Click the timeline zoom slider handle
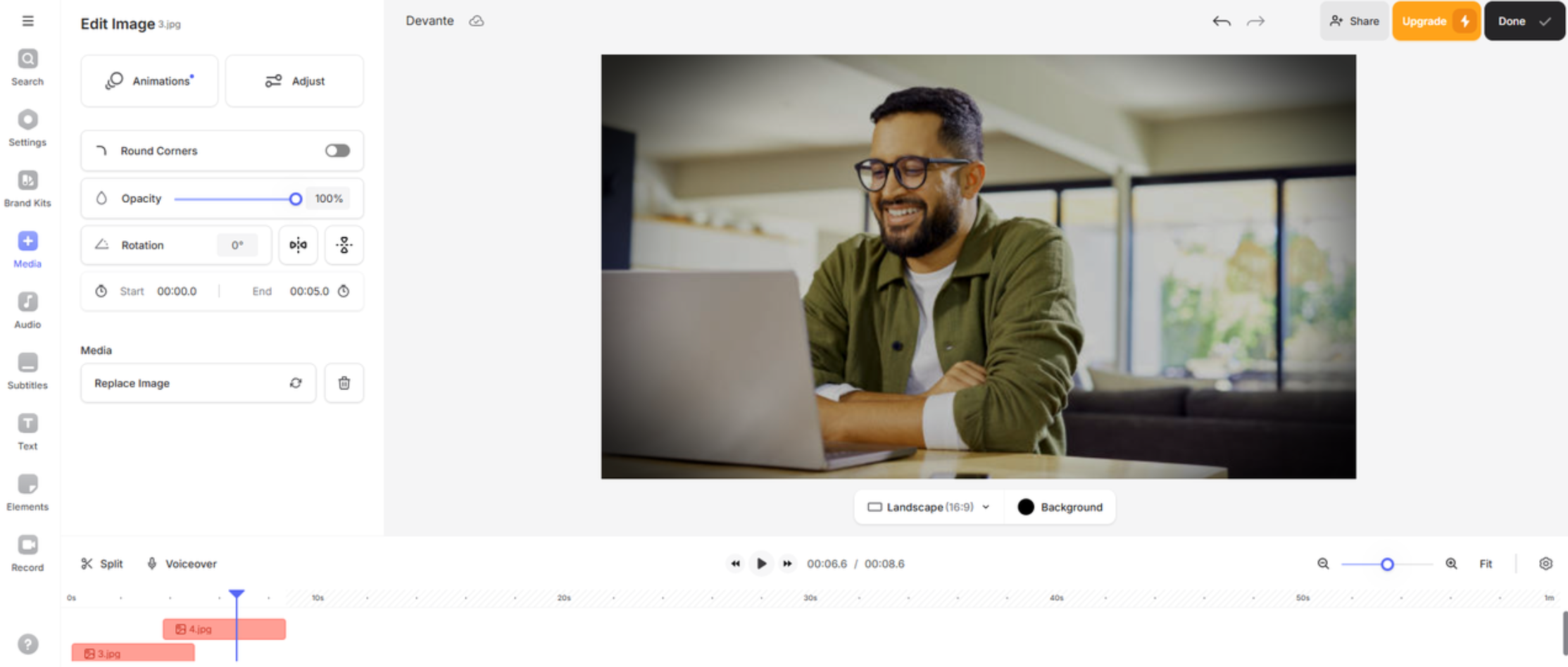Image resolution: width=1568 pixels, height=667 pixels. pyautogui.click(x=1387, y=564)
